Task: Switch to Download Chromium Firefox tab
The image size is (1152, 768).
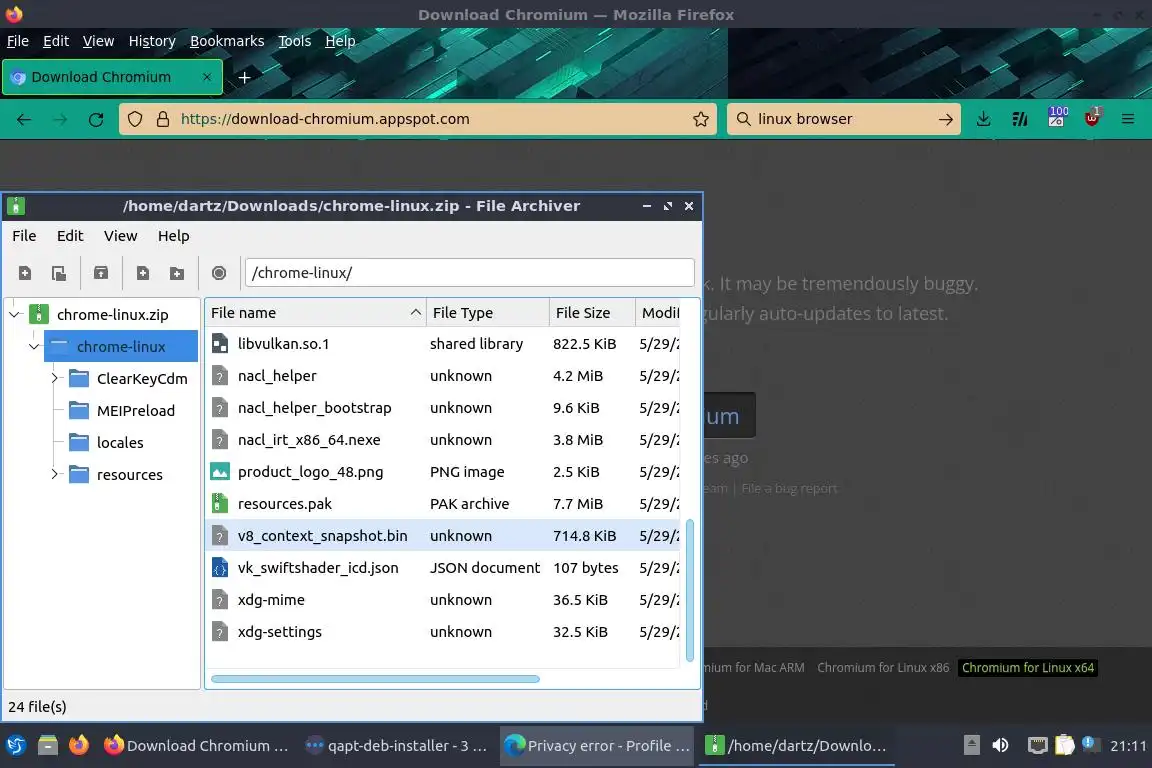Action: click(x=112, y=77)
